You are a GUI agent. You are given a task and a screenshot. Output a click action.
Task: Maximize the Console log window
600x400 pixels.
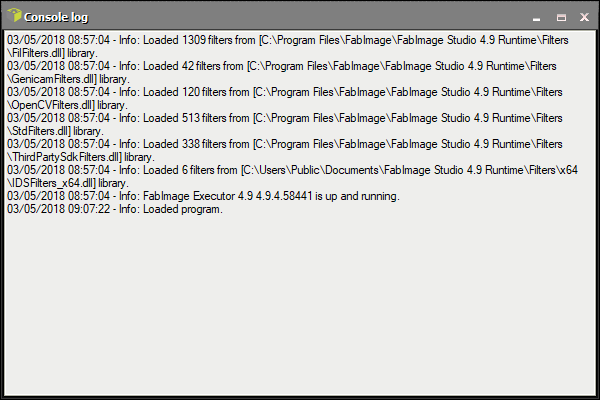pyautogui.click(x=561, y=18)
